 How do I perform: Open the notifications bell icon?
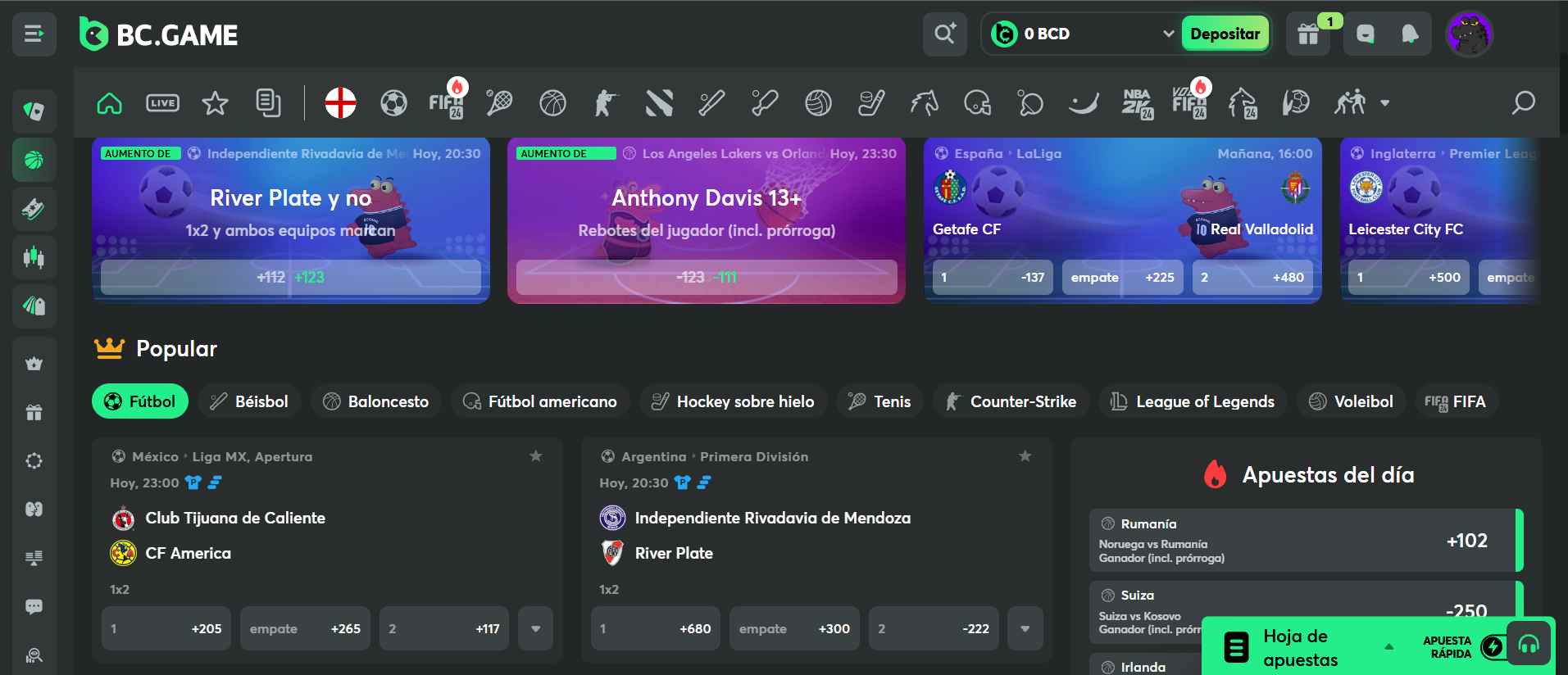pos(1409,34)
